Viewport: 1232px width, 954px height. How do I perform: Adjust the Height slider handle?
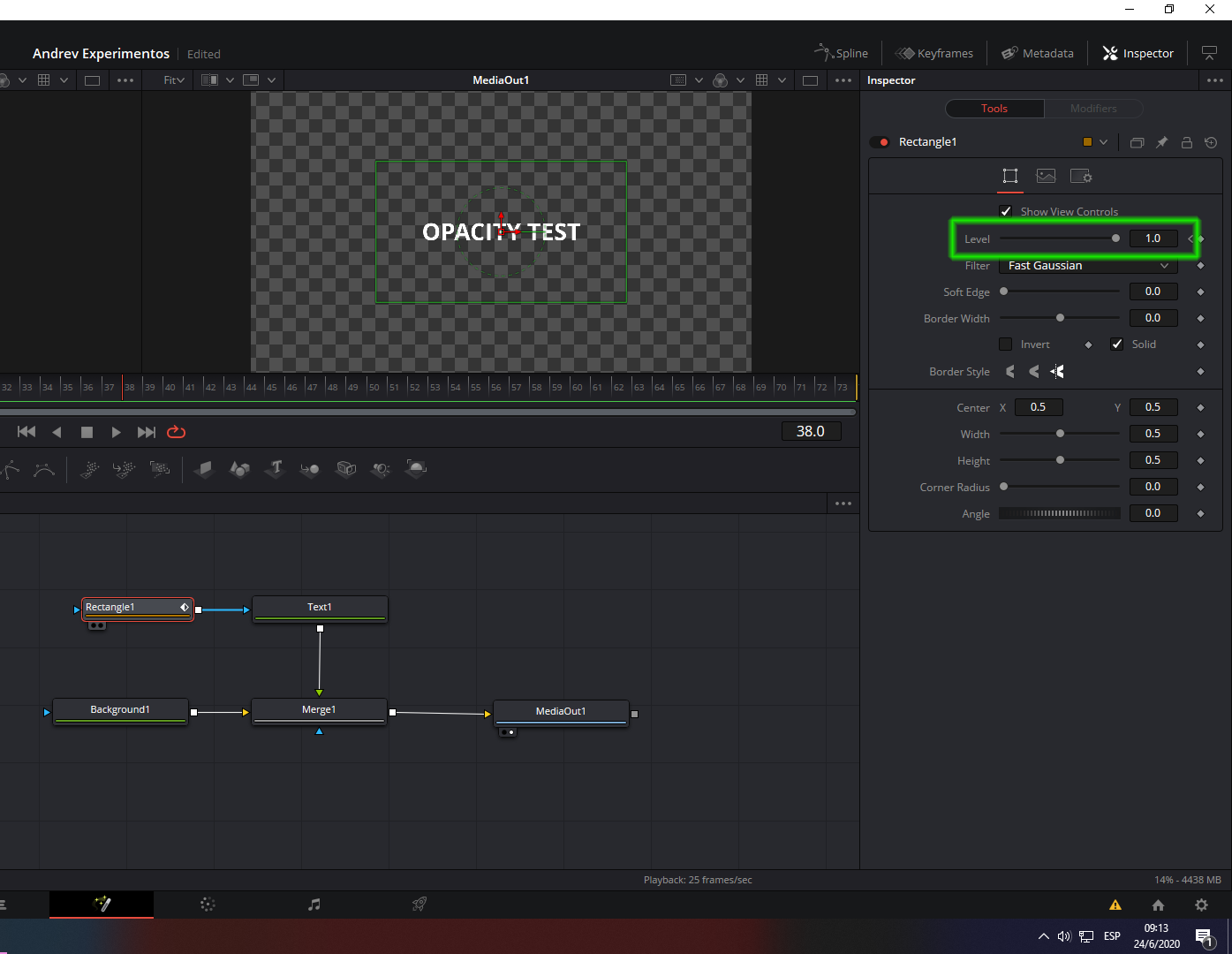click(x=1060, y=460)
